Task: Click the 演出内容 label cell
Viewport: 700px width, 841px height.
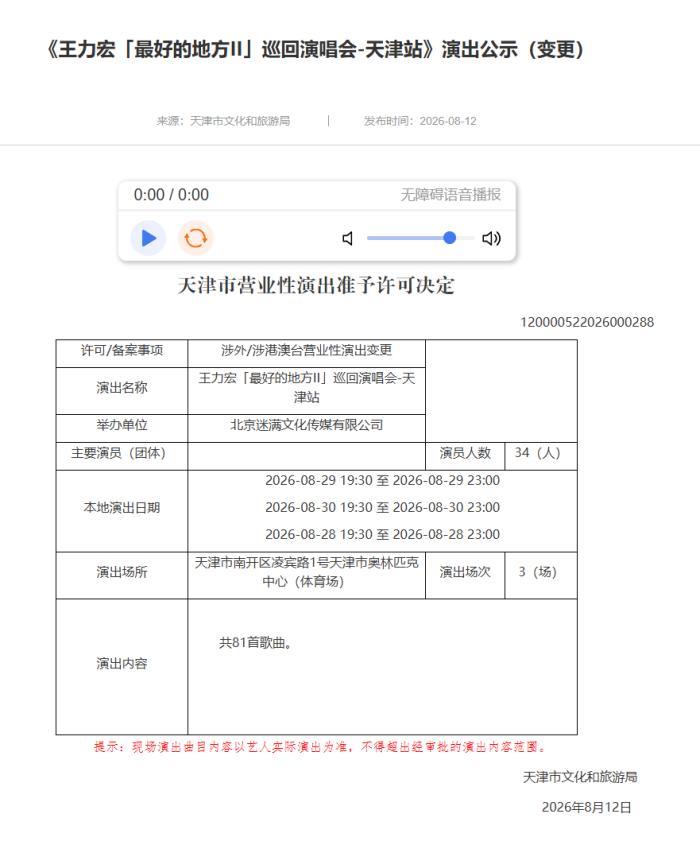Action: tap(122, 667)
